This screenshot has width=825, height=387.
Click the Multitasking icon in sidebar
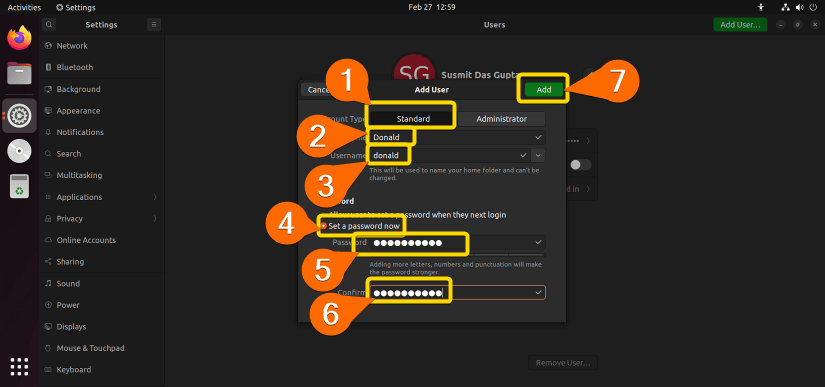(x=48, y=175)
